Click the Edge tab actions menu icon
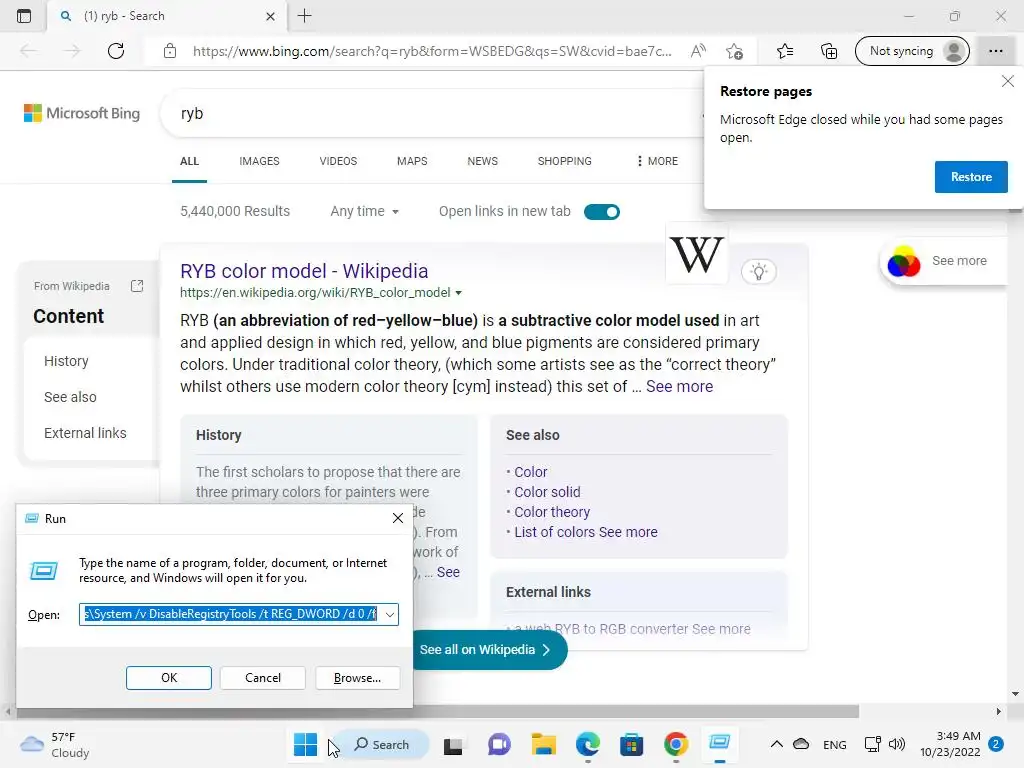The height and width of the screenshot is (768, 1024). coord(24,16)
